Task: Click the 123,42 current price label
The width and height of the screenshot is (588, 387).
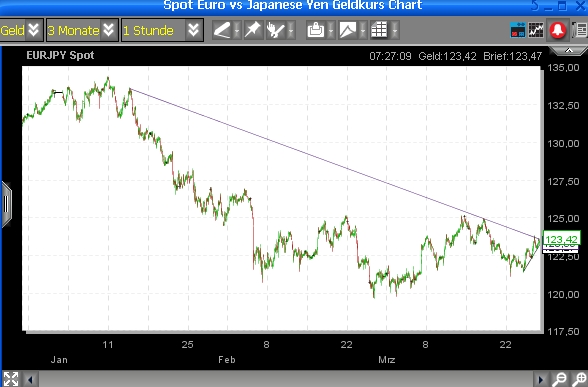Action: pos(561,239)
